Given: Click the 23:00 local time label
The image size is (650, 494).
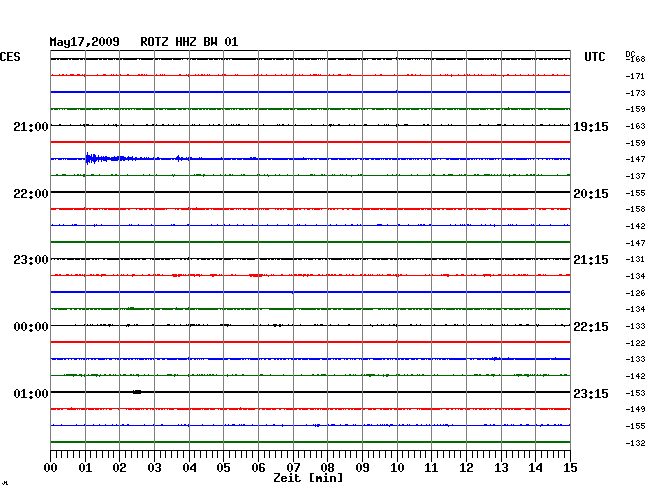Looking at the screenshot, I should pyautogui.click(x=31, y=260).
